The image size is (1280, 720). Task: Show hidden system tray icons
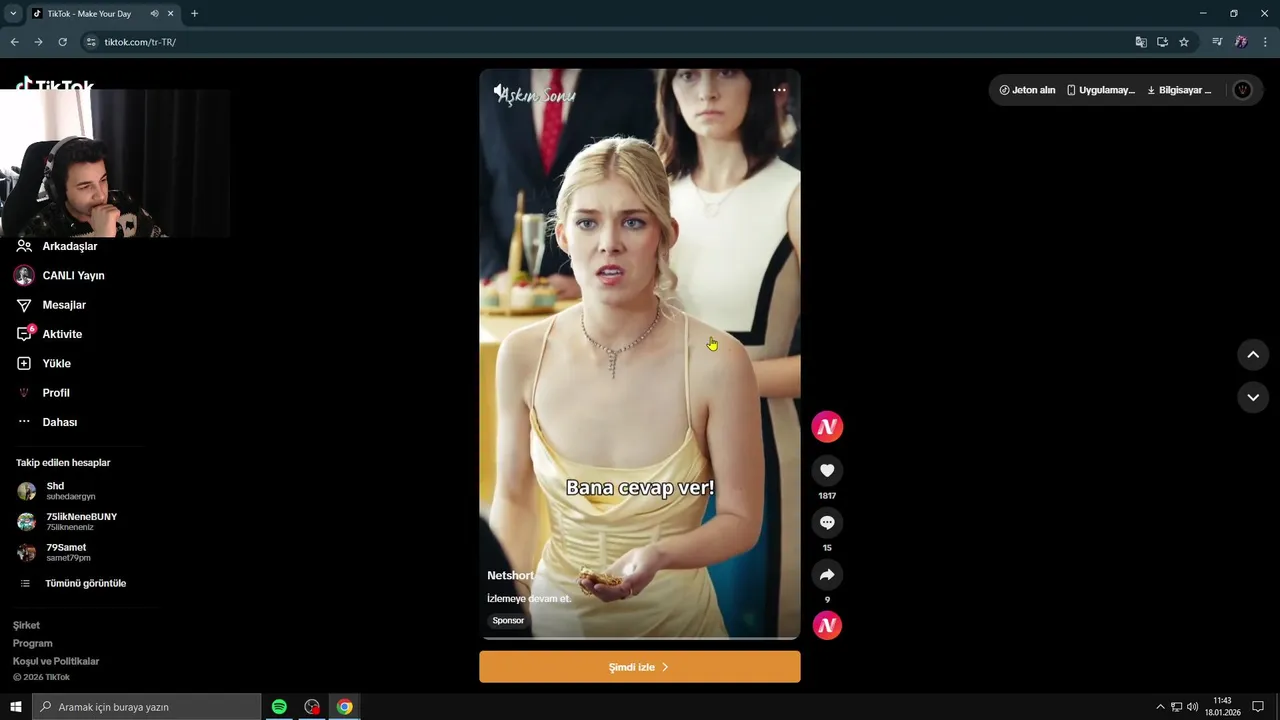pyautogui.click(x=1160, y=707)
